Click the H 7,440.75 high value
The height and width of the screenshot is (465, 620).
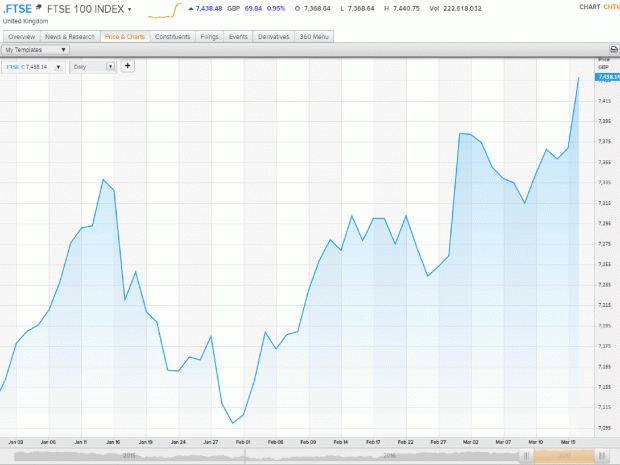402,8
